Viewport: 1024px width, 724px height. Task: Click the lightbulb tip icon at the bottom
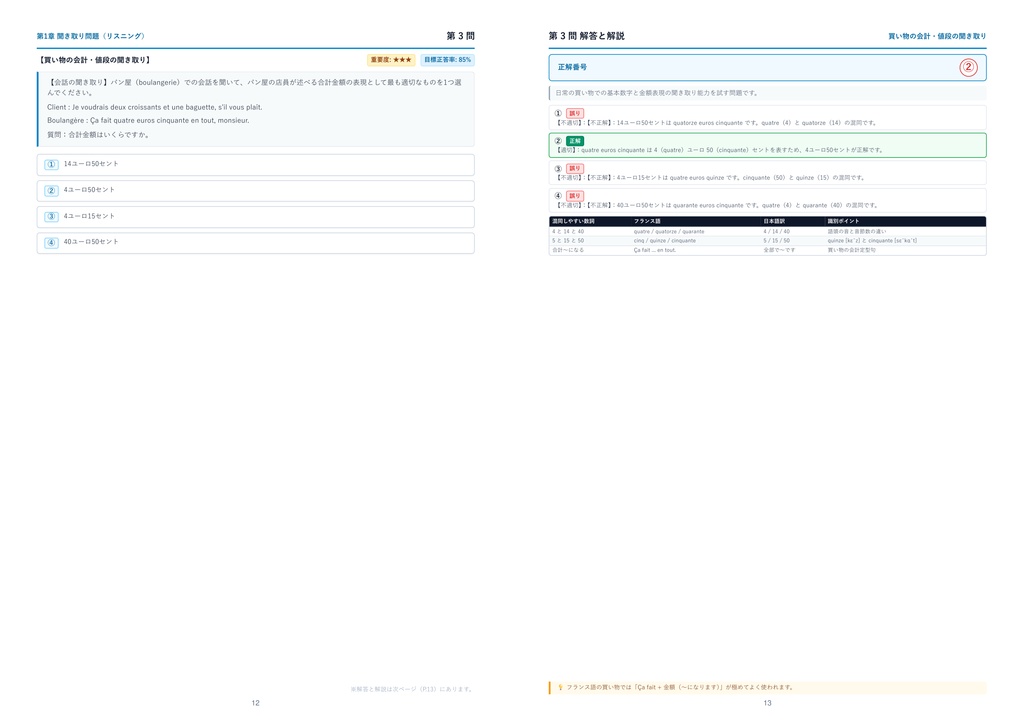point(560,687)
